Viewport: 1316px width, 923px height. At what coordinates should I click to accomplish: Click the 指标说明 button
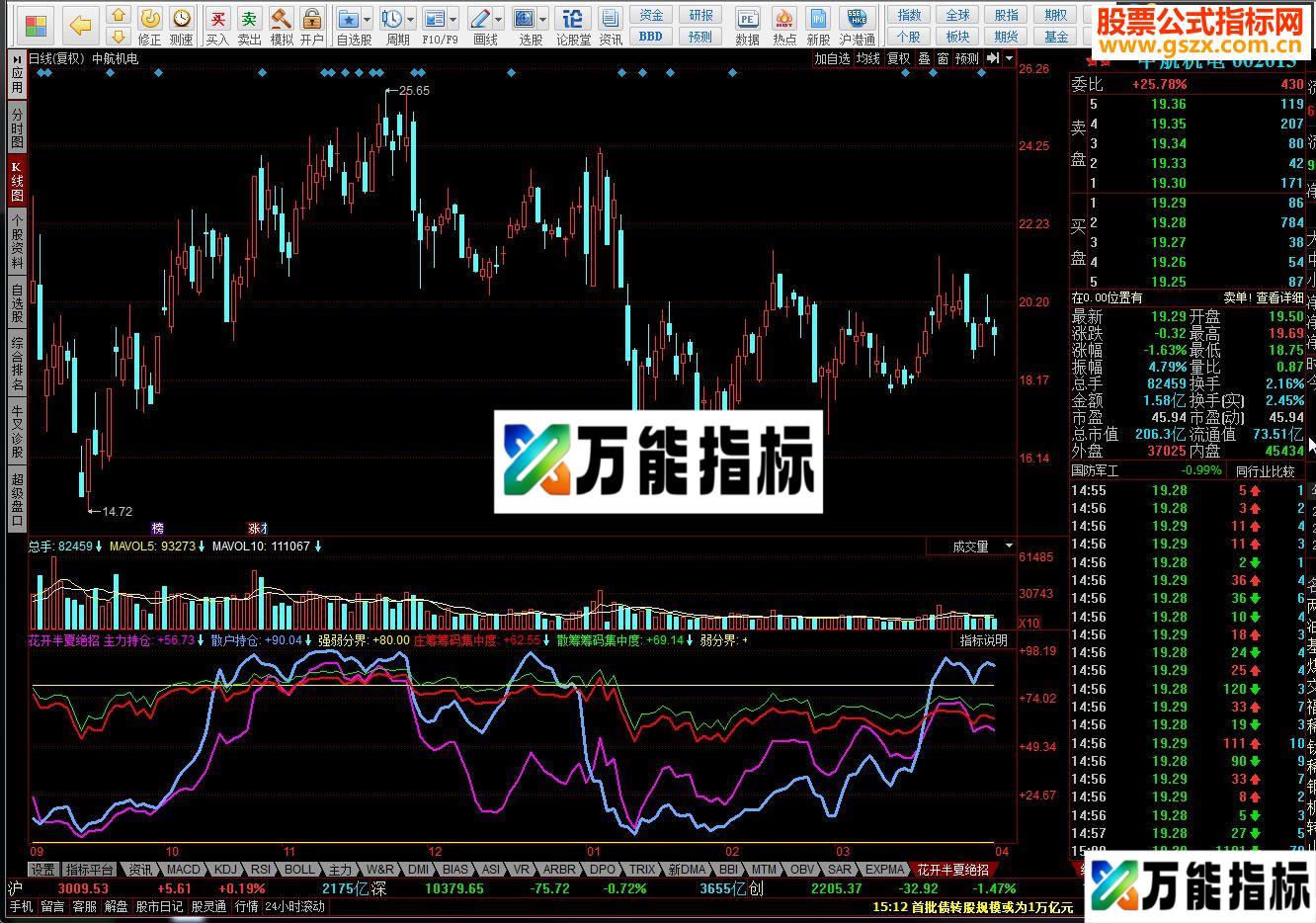[x=985, y=640]
